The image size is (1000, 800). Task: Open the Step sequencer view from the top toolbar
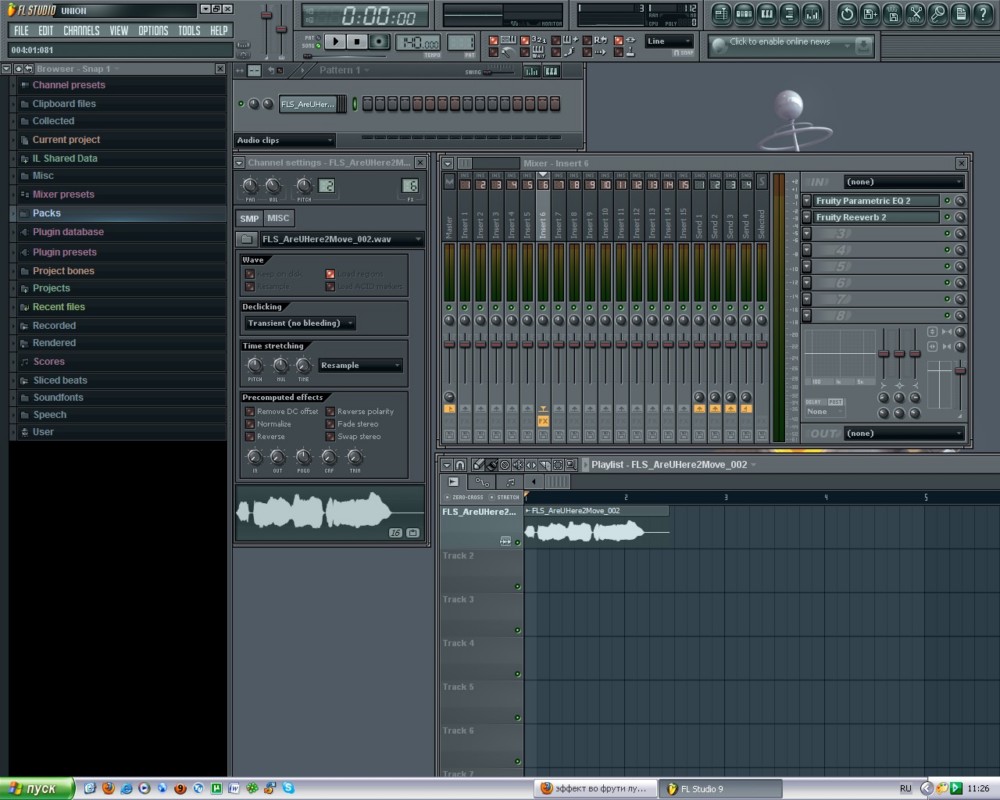[744, 14]
